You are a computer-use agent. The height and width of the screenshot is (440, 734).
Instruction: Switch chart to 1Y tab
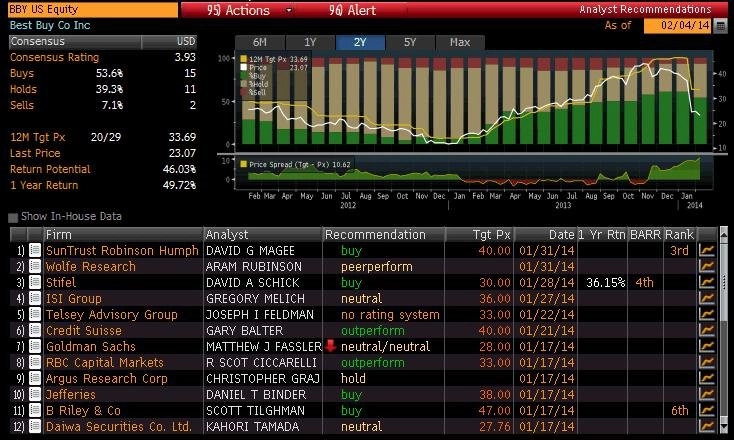pyautogui.click(x=310, y=42)
